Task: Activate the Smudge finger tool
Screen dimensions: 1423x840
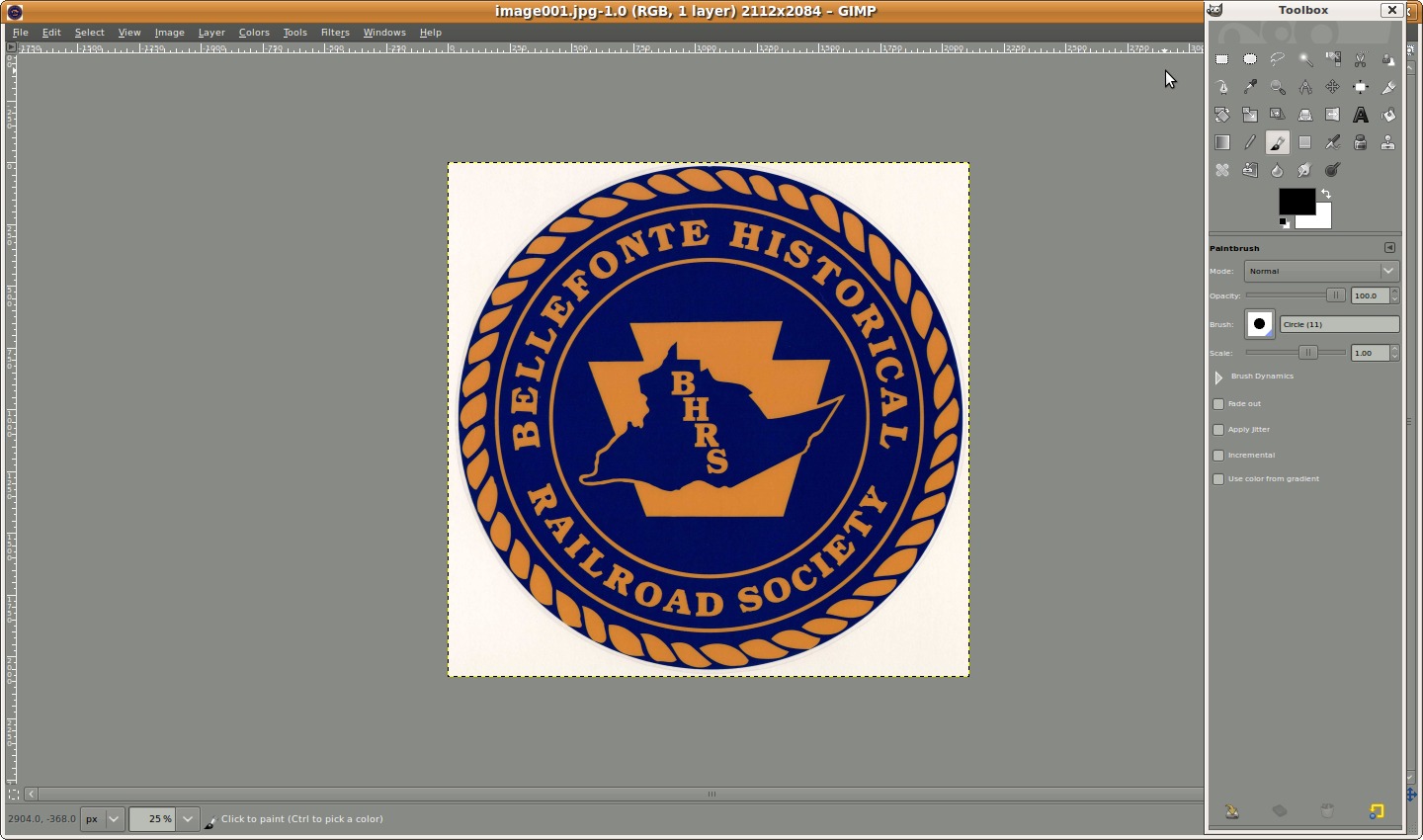Action: (x=1305, y=170)
